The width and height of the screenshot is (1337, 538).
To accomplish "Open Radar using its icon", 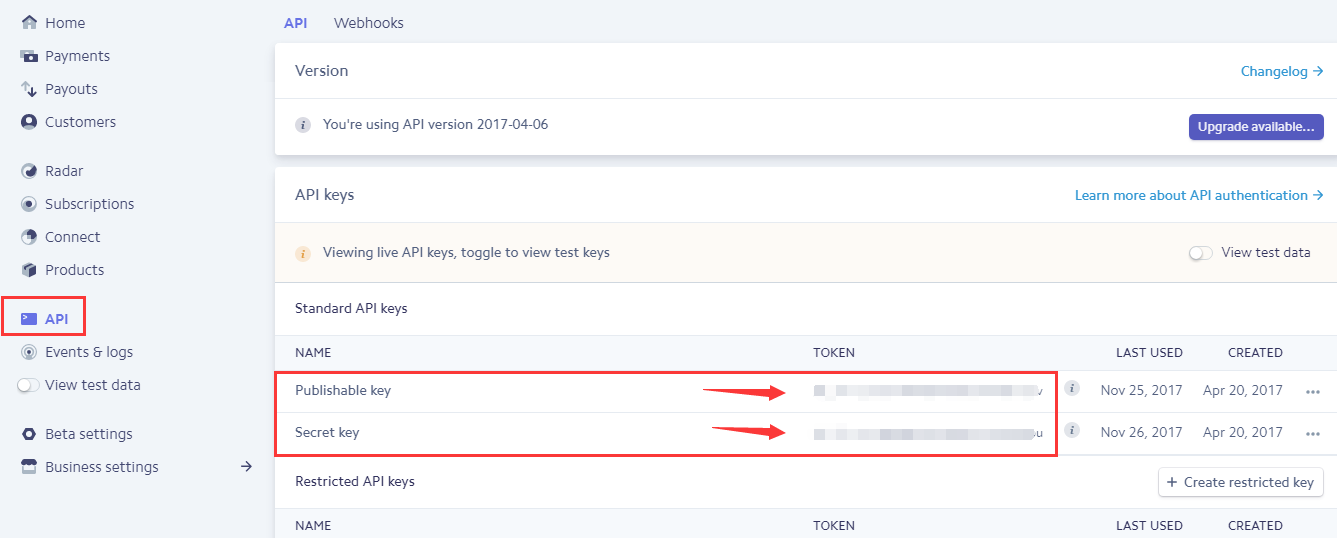I will [29, 171].
